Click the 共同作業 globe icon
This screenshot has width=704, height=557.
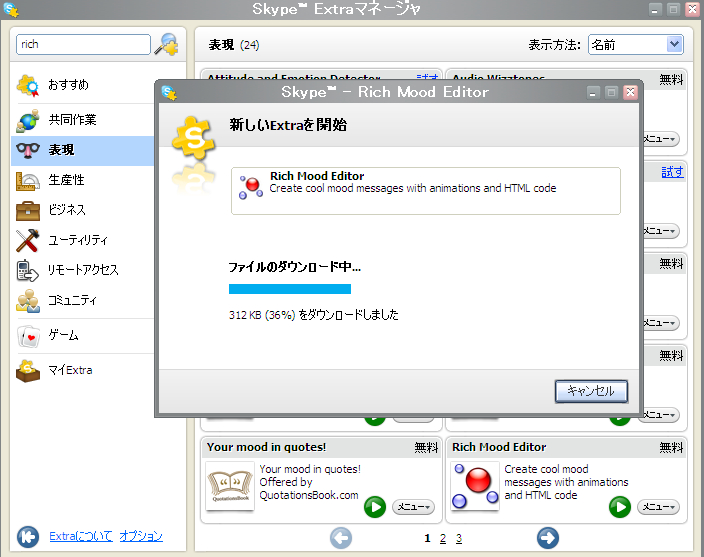28,120
